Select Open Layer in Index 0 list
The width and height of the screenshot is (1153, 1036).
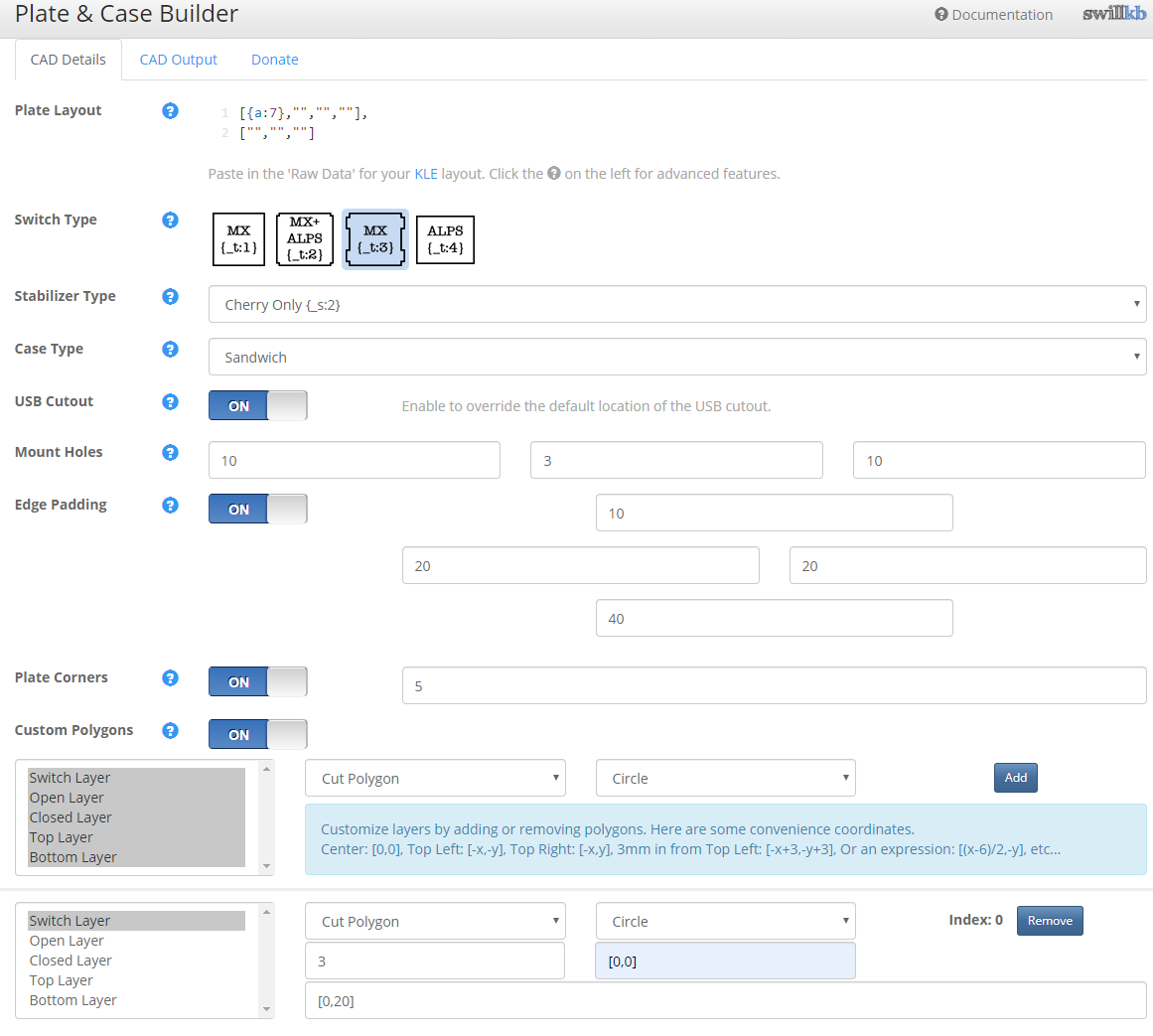click(x=136, y=942)
